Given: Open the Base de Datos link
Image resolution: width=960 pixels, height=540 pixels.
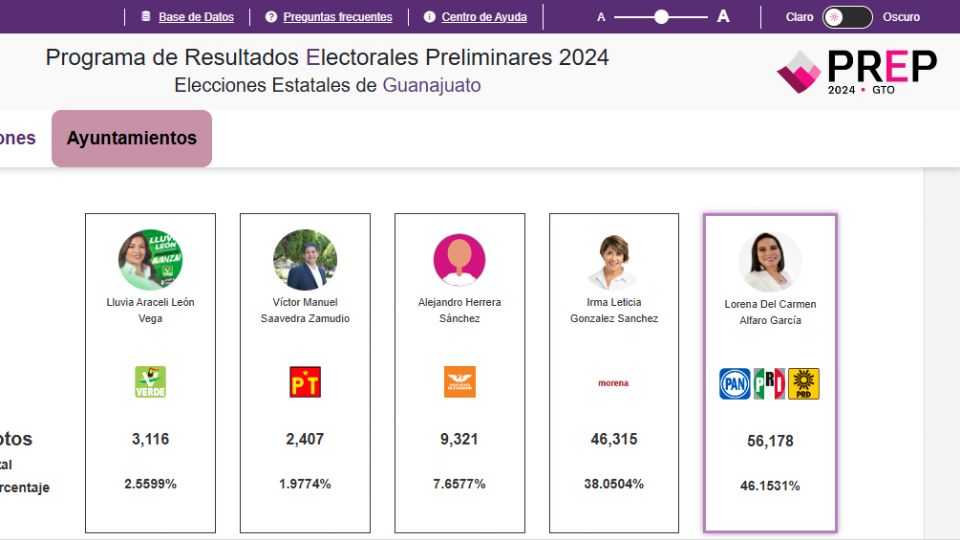Looking at the screenshot, I should [x=196, y=17].
